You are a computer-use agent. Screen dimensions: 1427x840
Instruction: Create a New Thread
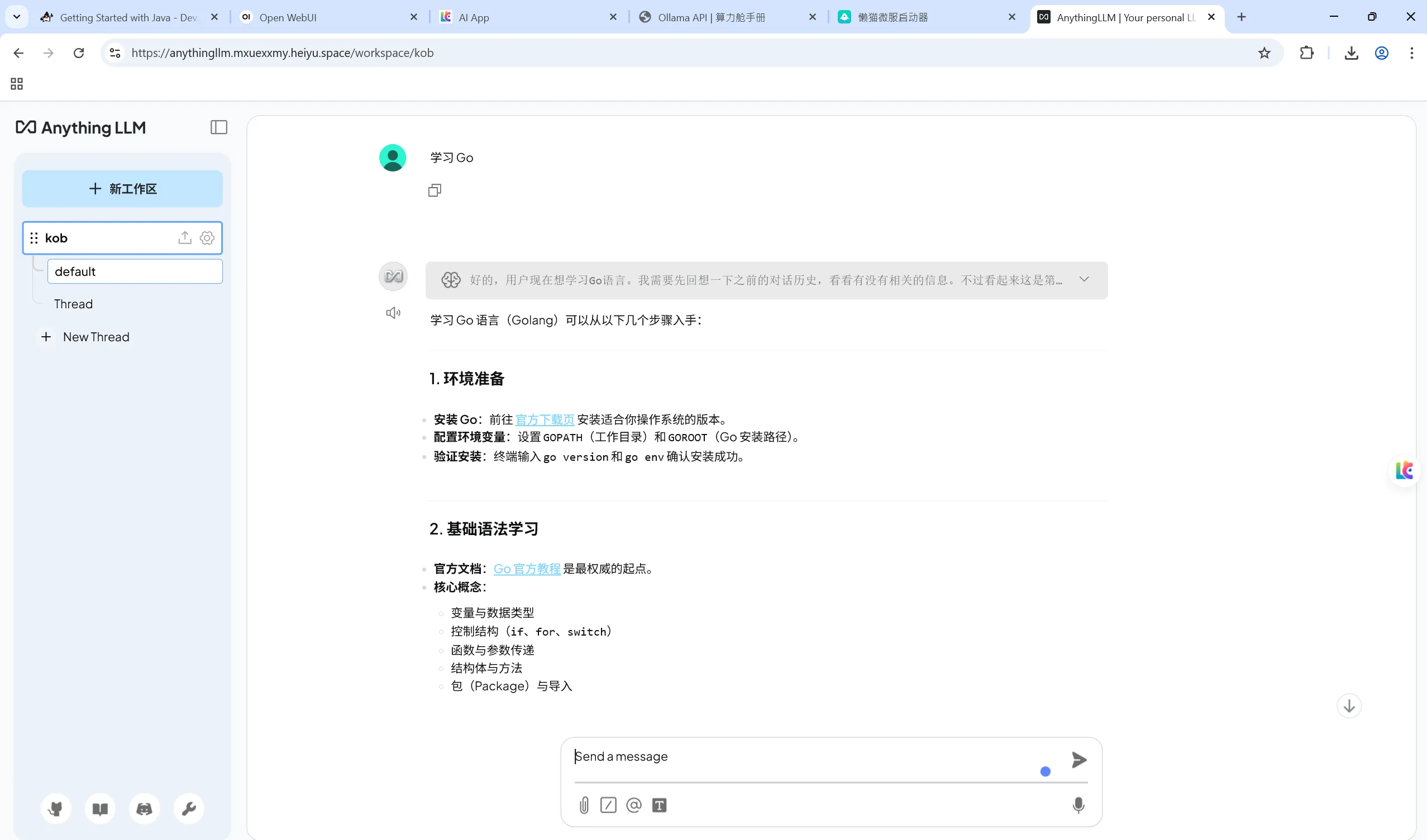pyautogui.click(x=85, y=337)
